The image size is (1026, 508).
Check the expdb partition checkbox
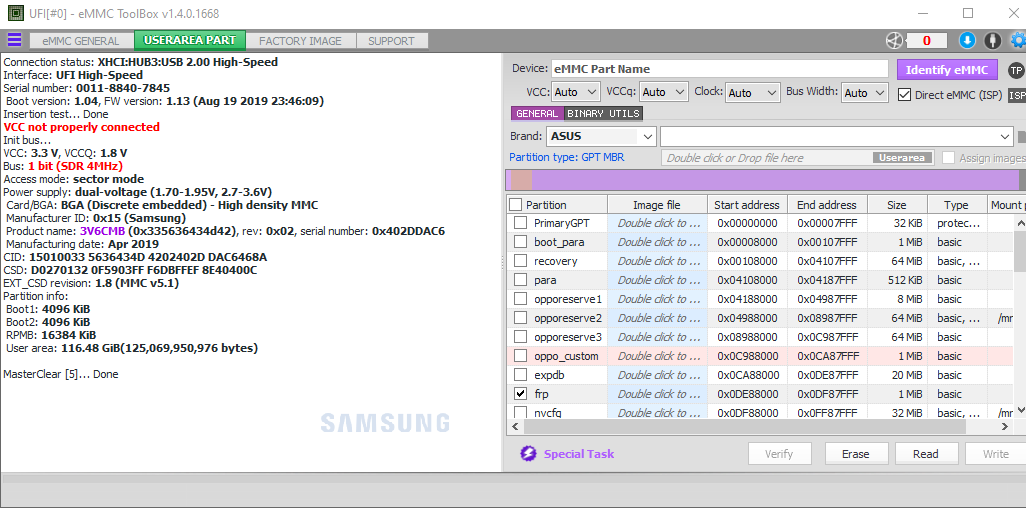[x=520, y=375]
